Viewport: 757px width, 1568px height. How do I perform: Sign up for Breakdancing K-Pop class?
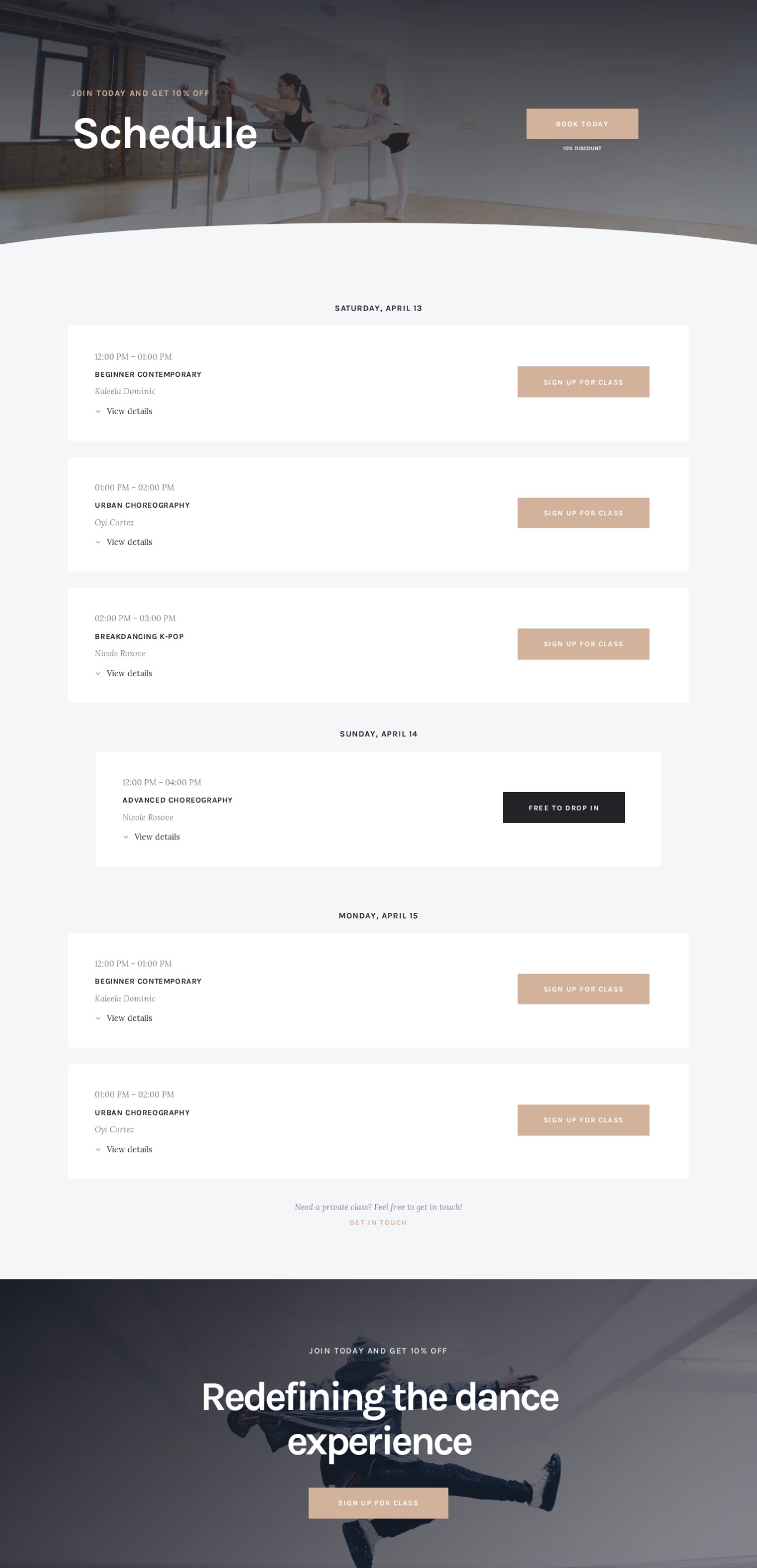click(x=583, y=643)
